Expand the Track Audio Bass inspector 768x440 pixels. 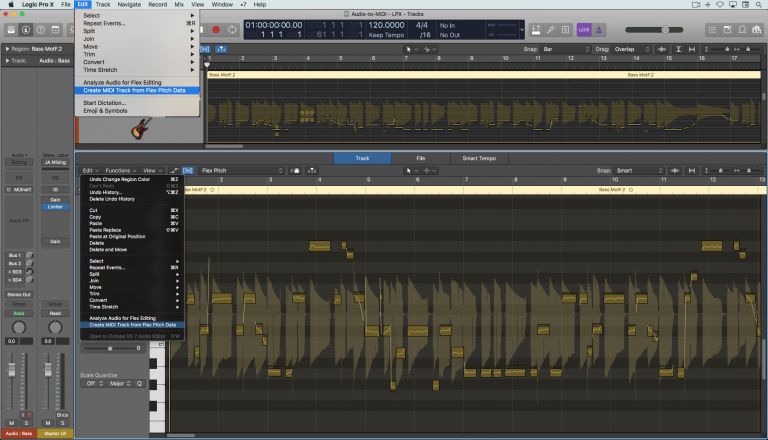click(x=7, y=61)
